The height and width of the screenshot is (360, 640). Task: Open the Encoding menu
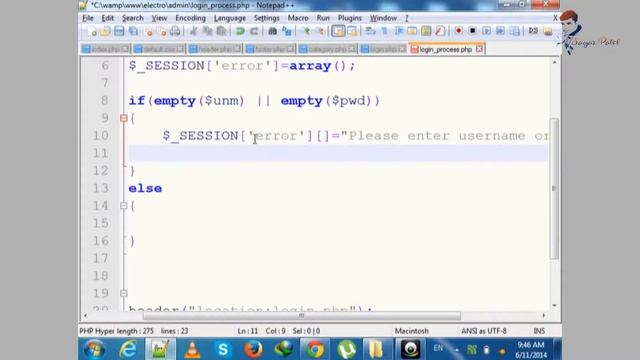[190, 18]
